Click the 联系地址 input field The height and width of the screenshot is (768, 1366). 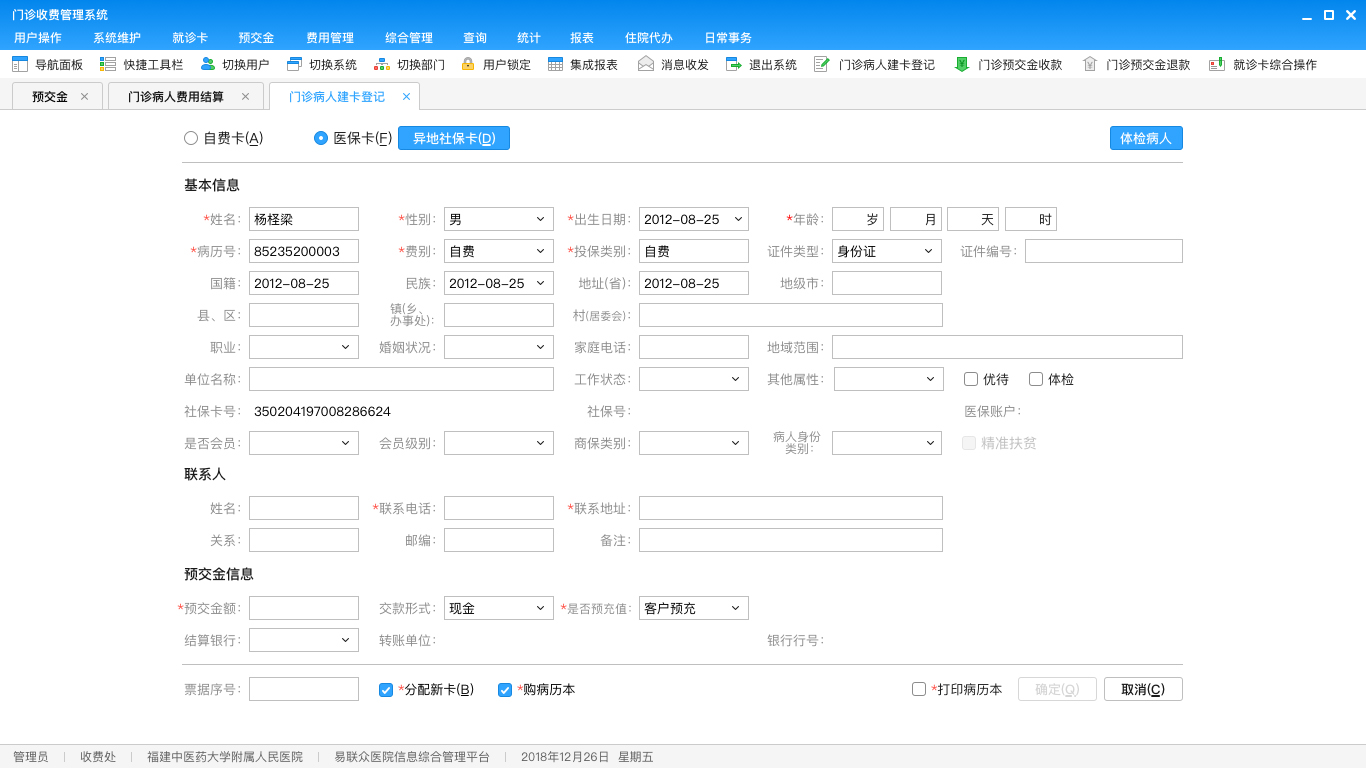(x=791, y=508)
